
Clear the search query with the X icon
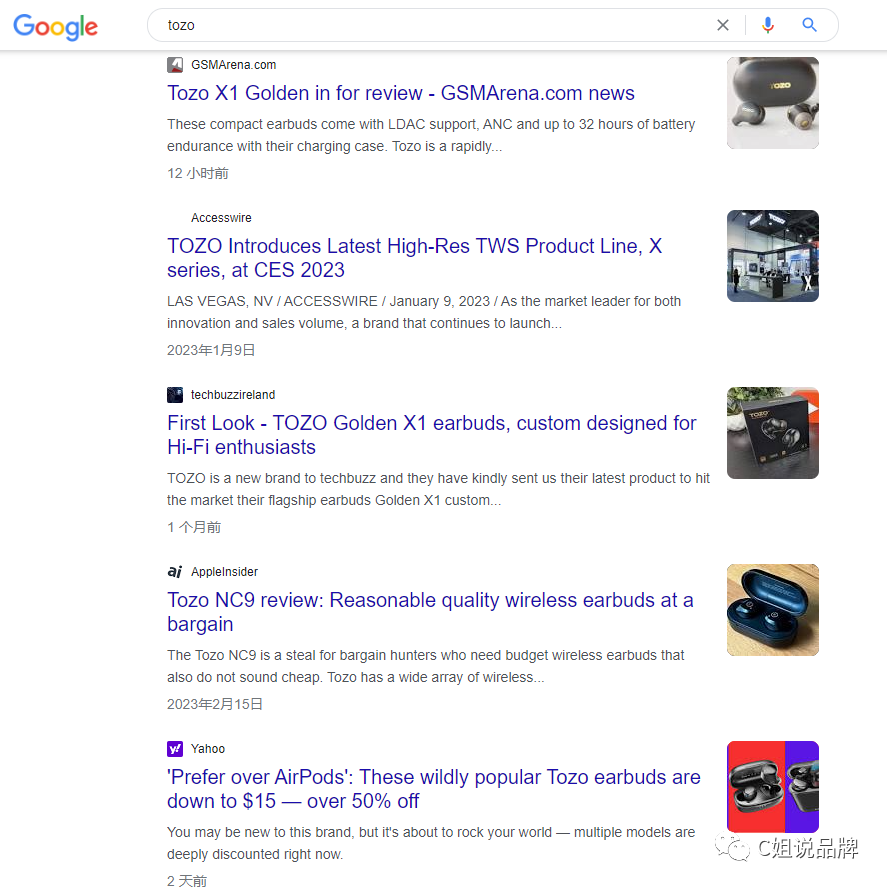click(723, 25)
